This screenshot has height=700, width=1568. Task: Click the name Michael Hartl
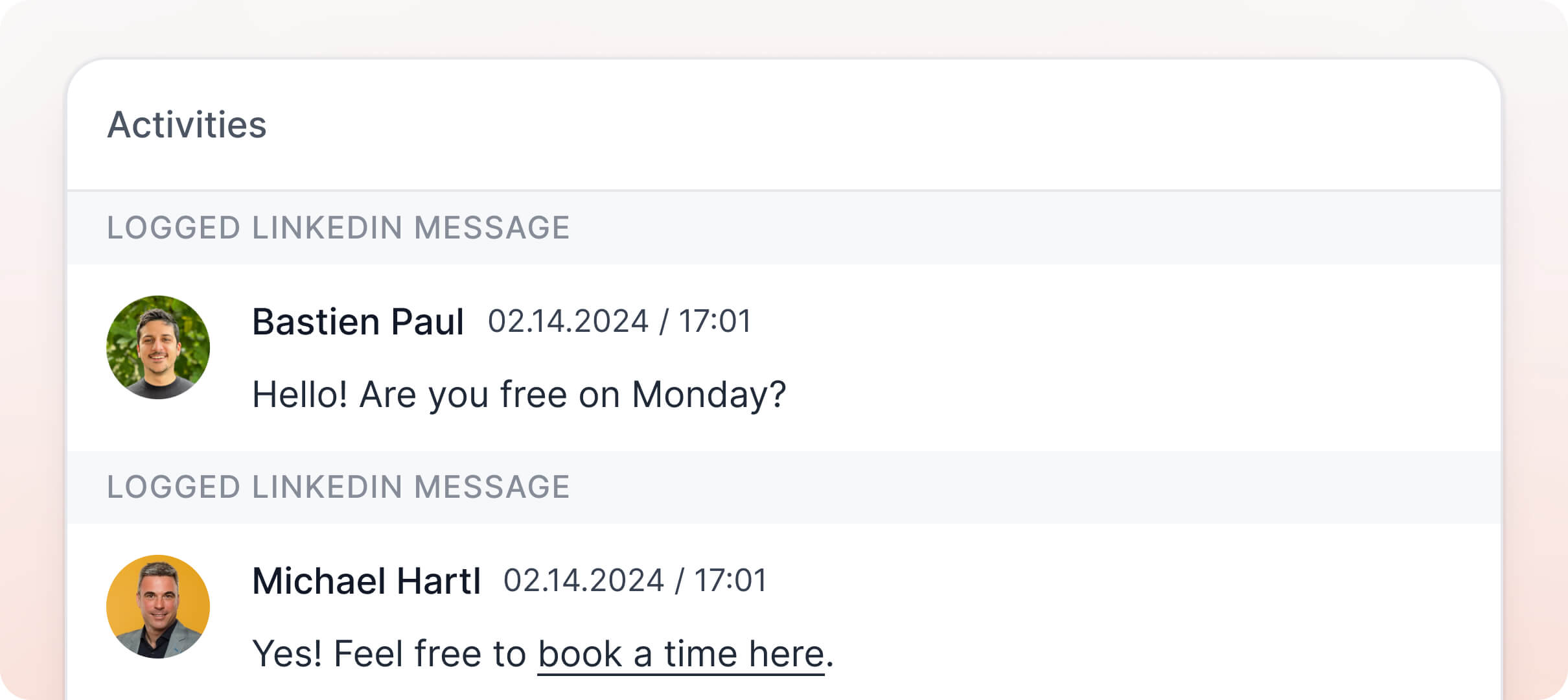point(366,581)
